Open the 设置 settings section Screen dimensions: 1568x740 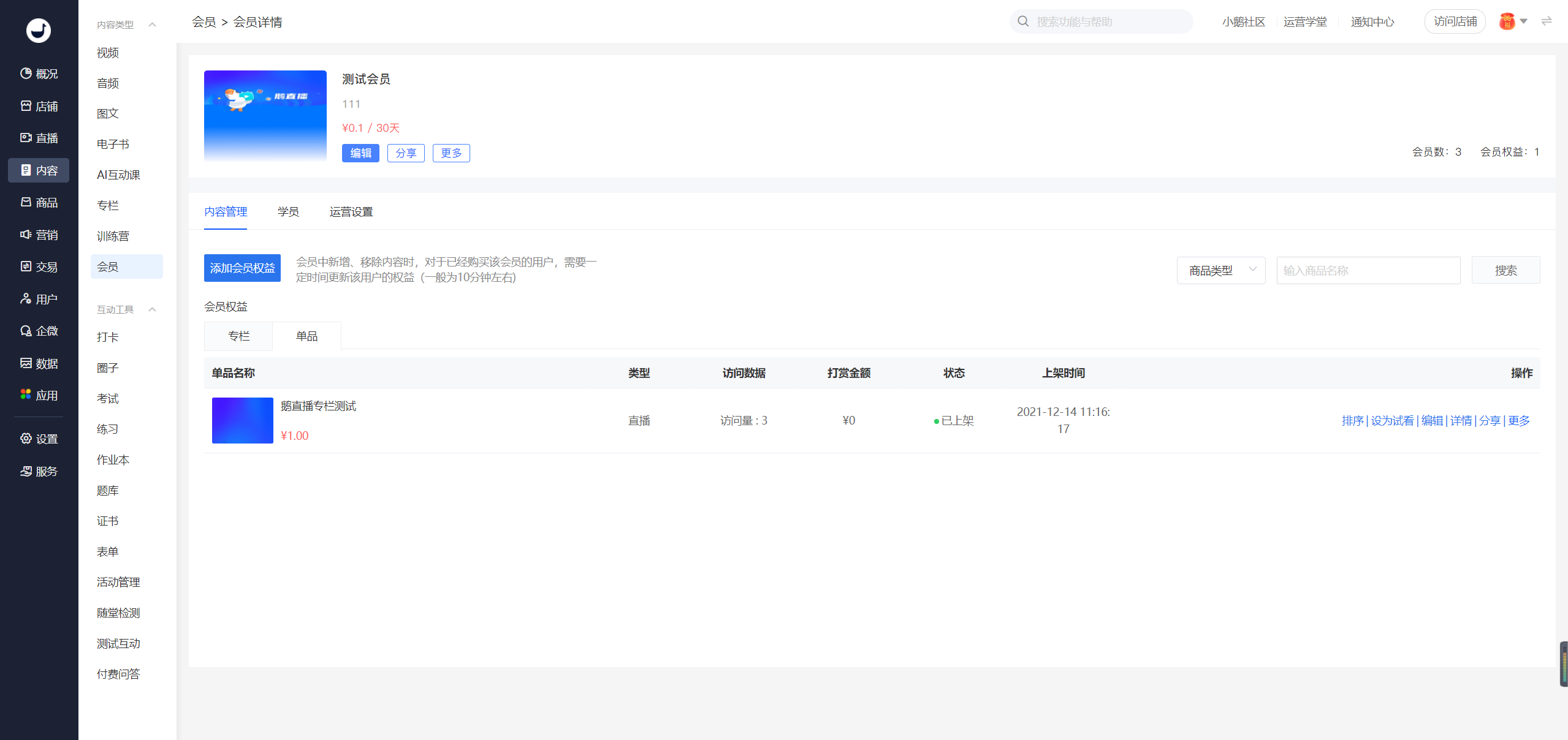pyautogui.click(x=39, y=439)
